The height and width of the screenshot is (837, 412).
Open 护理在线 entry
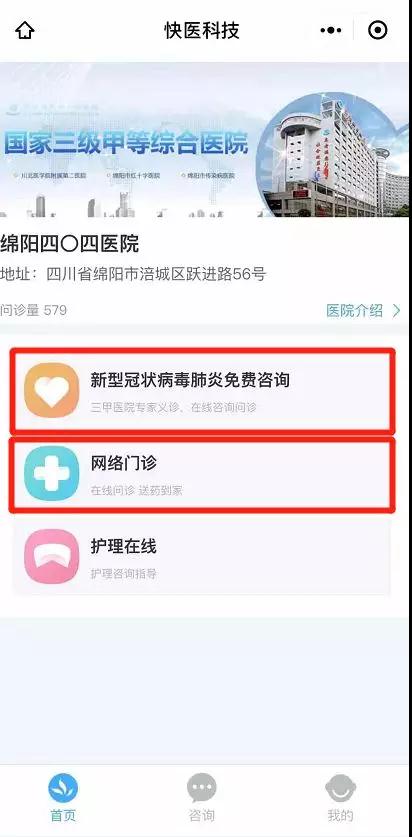coord(202,556)
